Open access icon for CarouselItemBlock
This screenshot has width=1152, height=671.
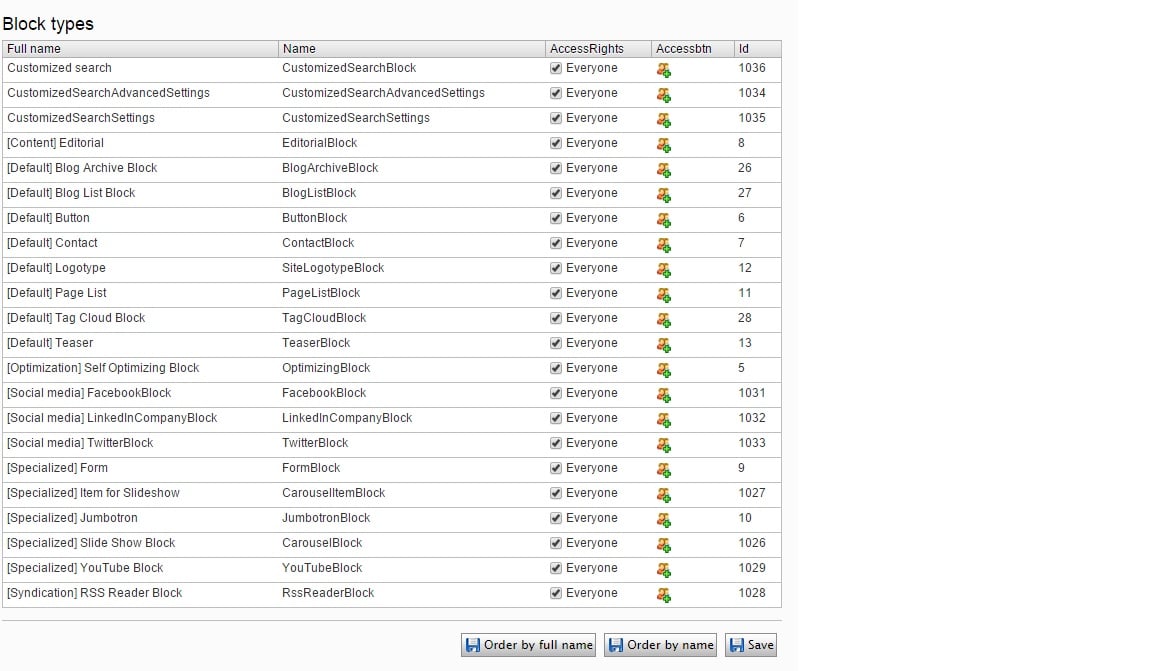663,495
